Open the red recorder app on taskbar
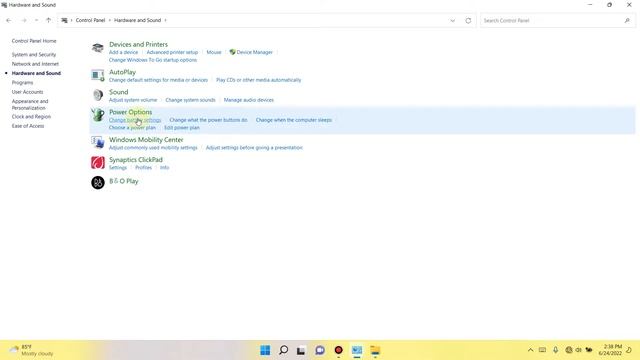Image resolution: width=640 pixels, height=360 pixels. (338, 350)
